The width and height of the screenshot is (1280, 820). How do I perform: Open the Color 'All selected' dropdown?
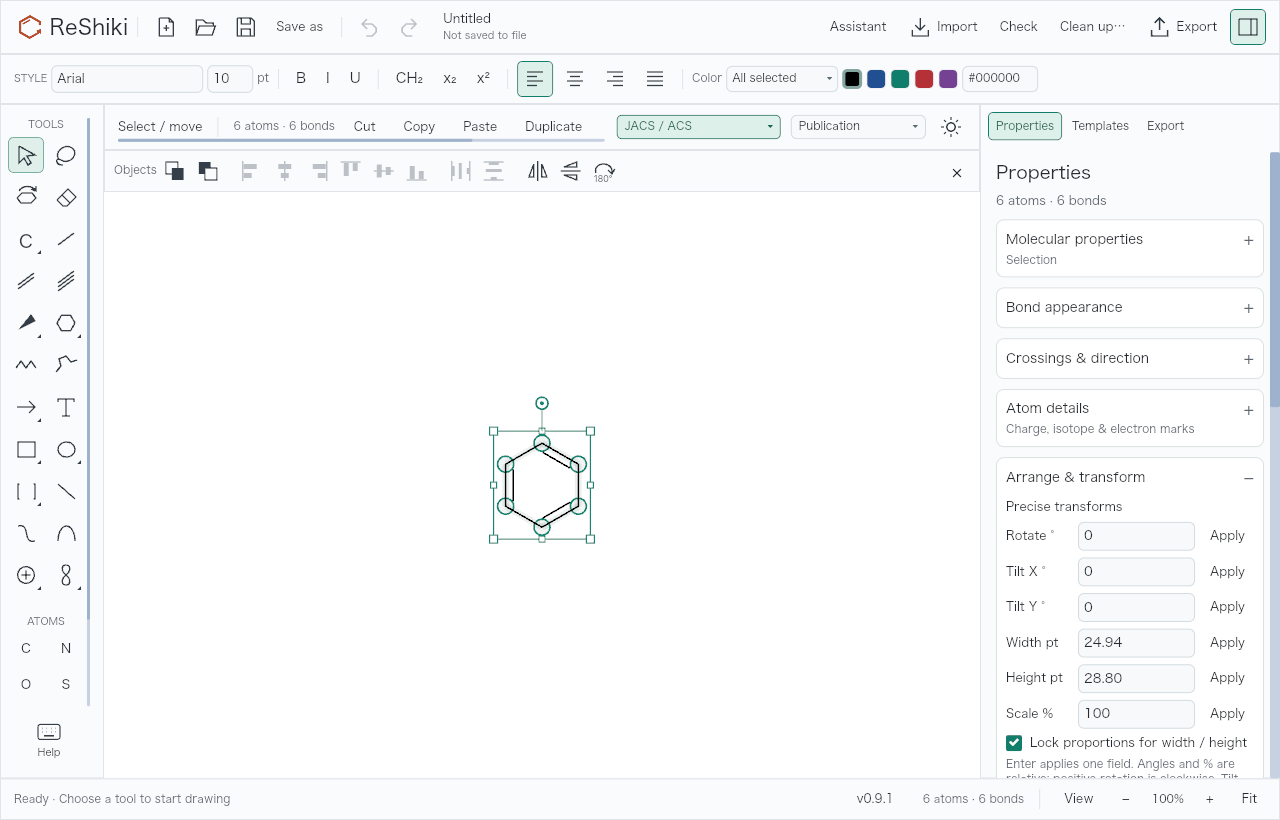pos(782,78)
